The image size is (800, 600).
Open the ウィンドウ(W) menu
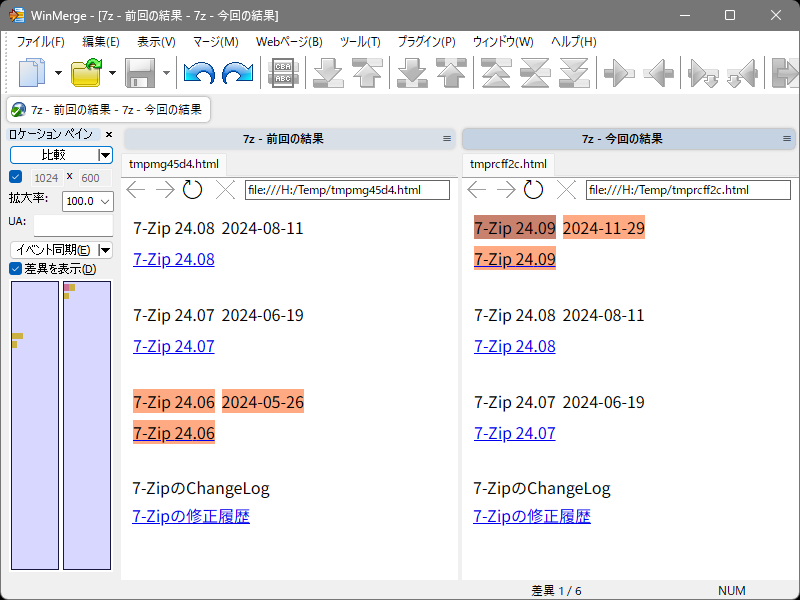503,42
